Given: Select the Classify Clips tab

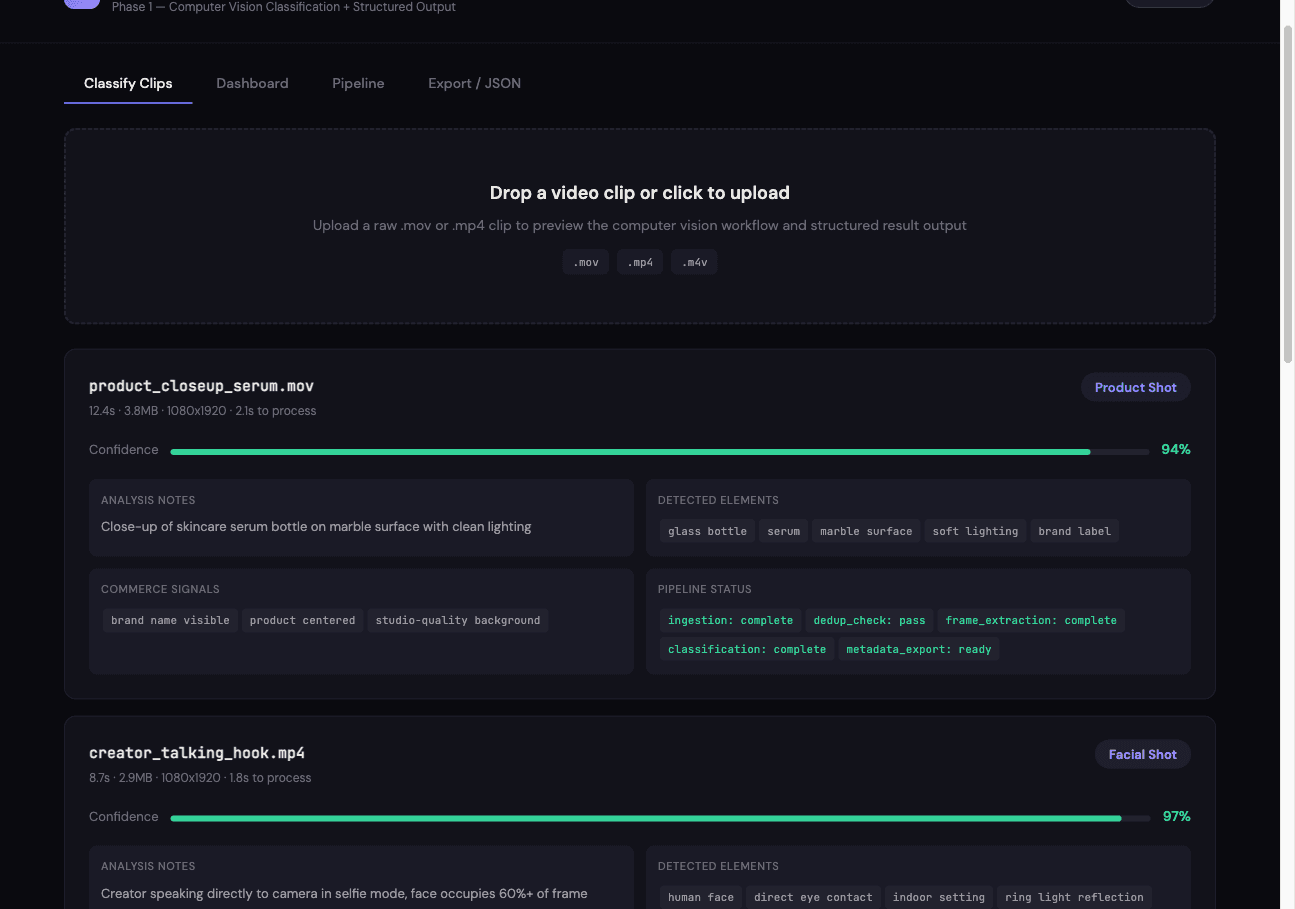Looking at the screenshot, I should pyautogui.click(x=128, y=83).
